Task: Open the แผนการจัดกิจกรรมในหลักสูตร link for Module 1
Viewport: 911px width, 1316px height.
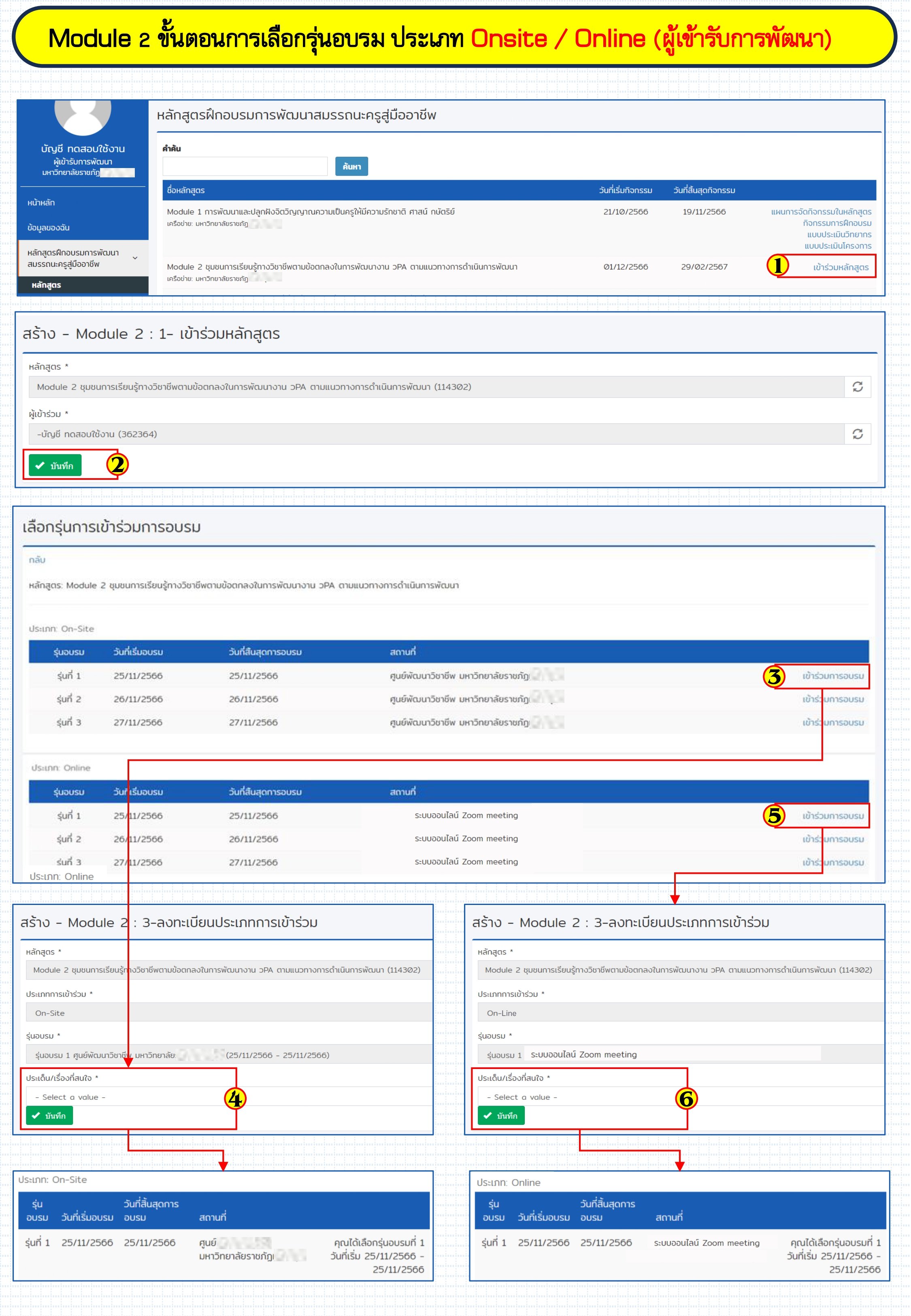Action: (x=821, y=212)
